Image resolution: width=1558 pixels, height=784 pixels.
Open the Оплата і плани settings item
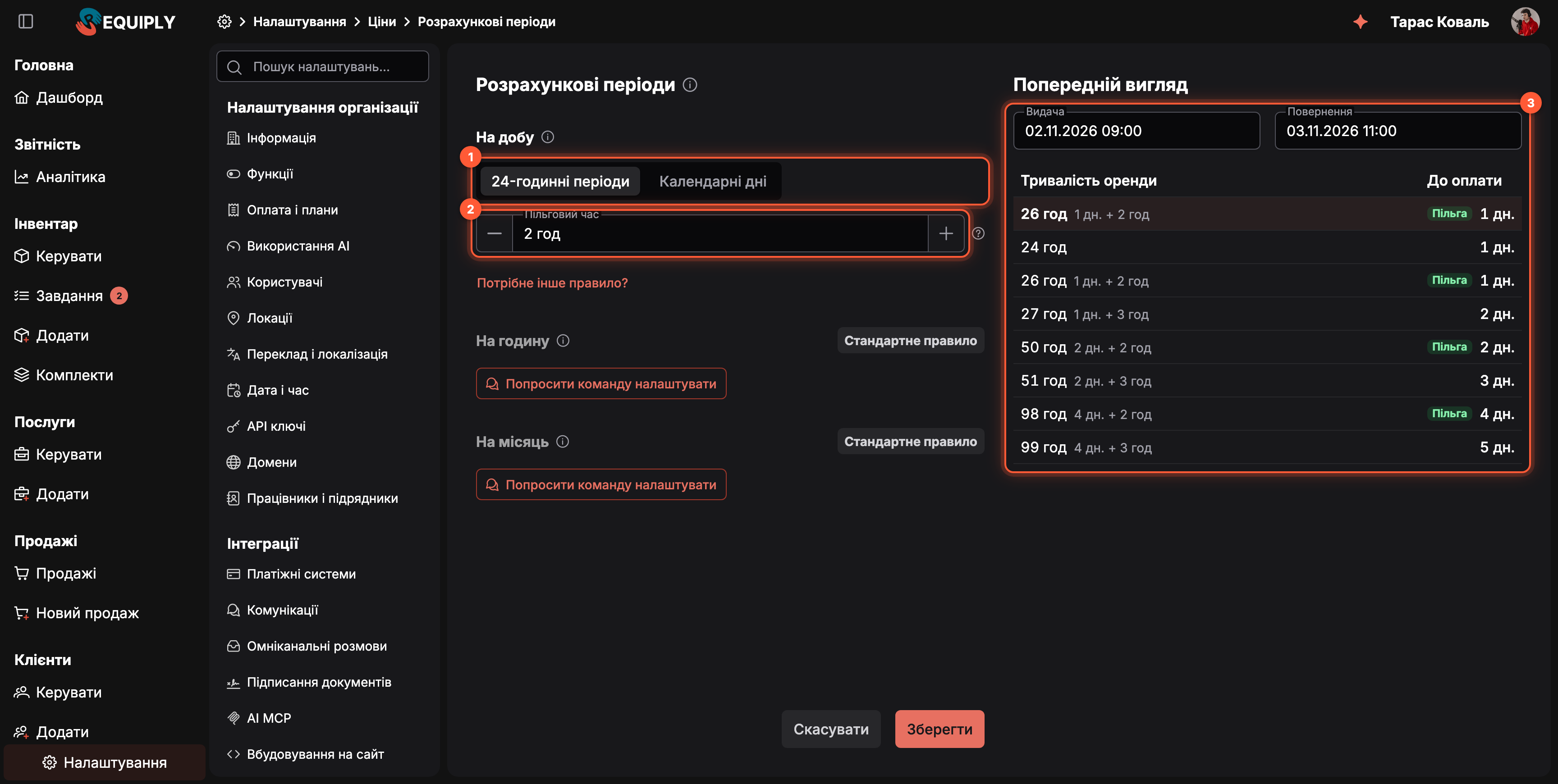point(282,210)
